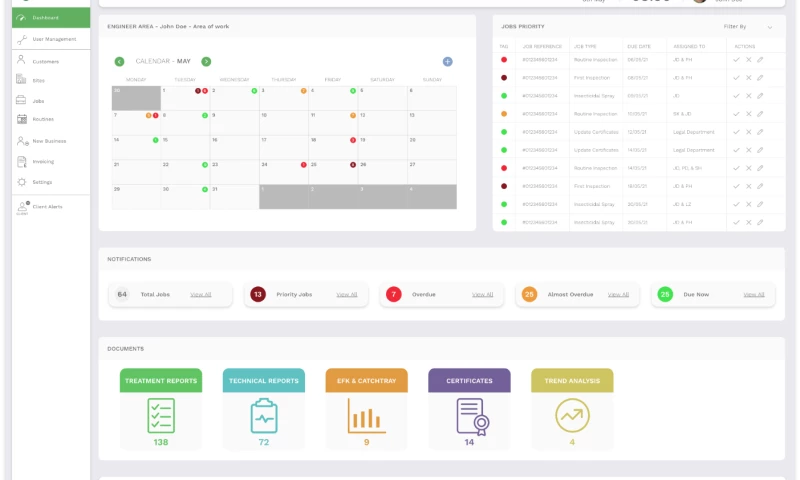Click the green badge on May 2
Screen dimensions: 800x480
(254, 91)
